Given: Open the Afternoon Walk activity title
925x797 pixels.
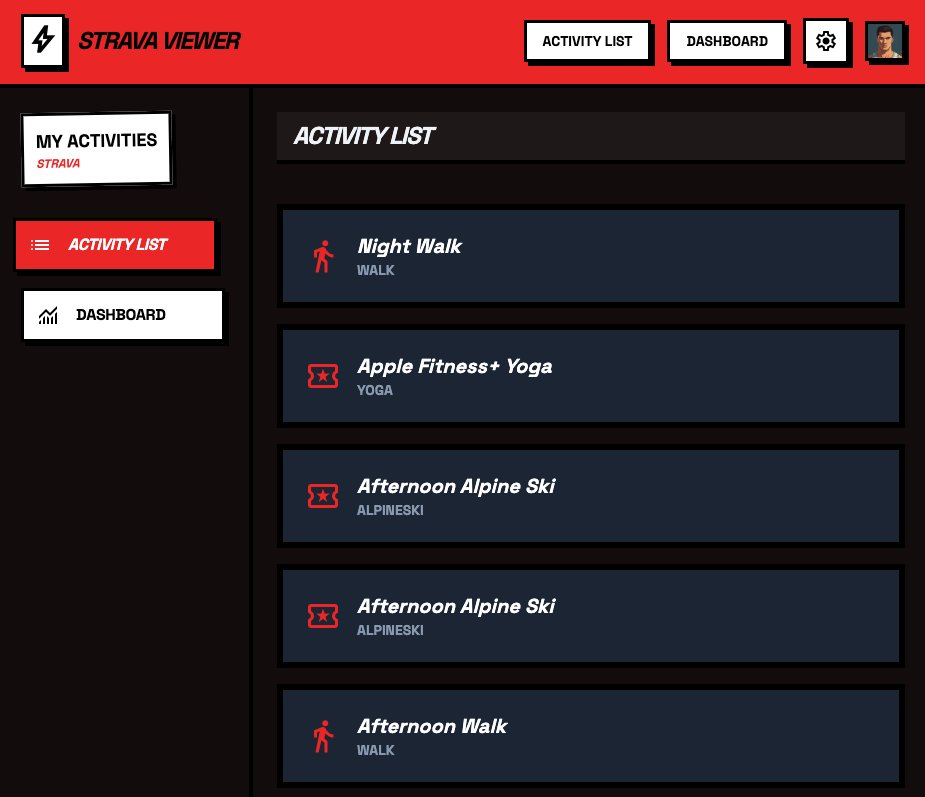Looking at the screenshot, I should point(432,726).
